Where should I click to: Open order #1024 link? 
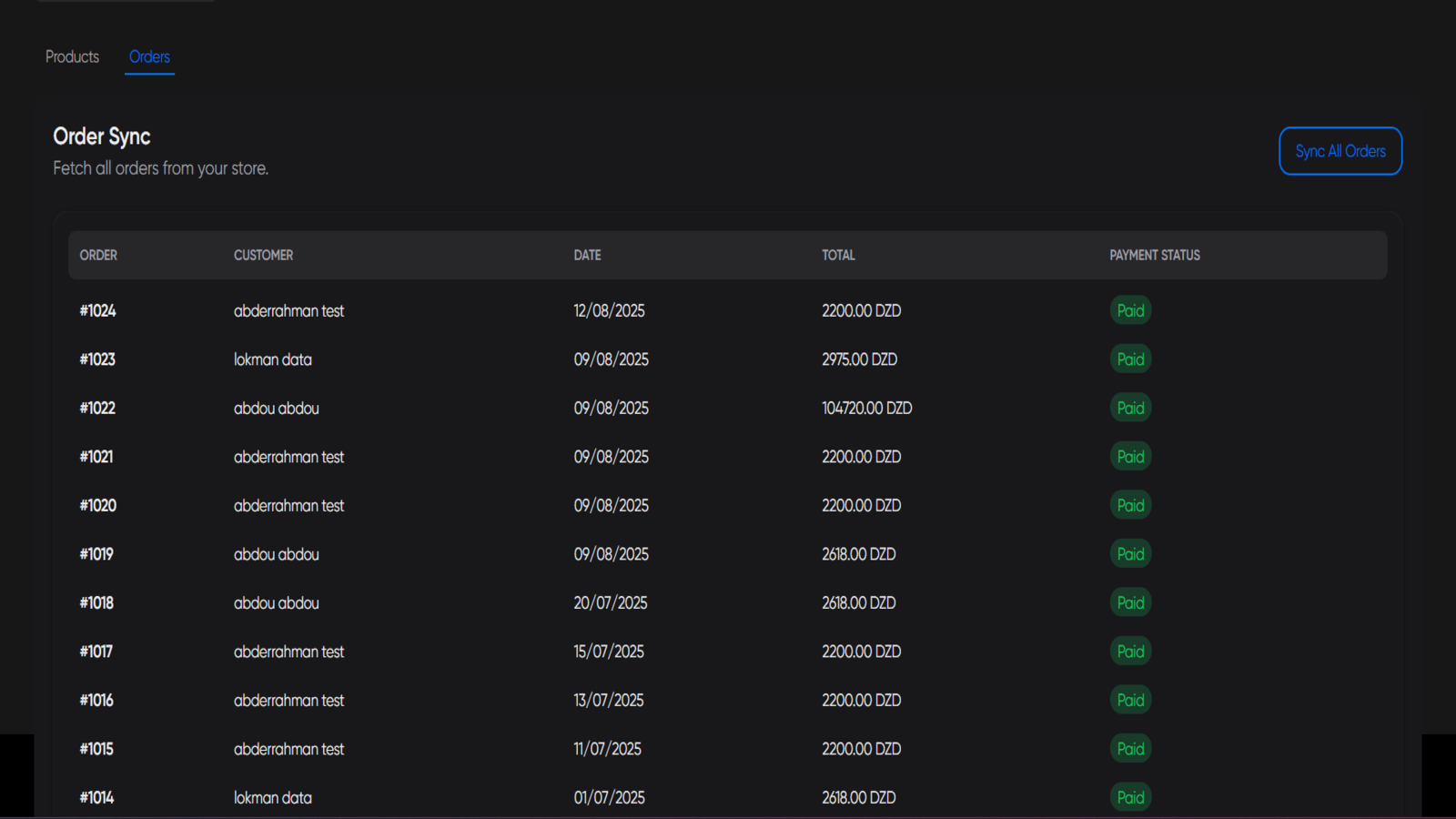(x=97, y=310)
